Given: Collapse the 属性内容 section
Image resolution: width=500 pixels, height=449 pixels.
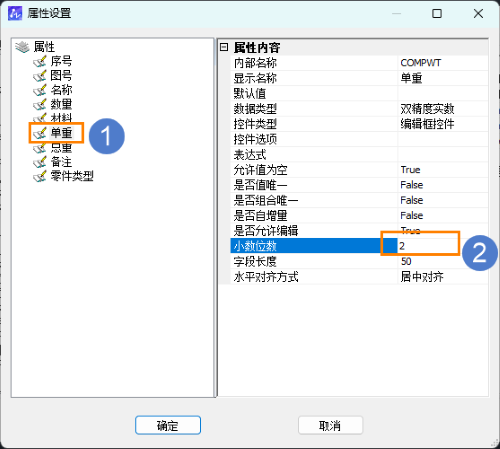Looking at the screenshot, I should (224, 47).
